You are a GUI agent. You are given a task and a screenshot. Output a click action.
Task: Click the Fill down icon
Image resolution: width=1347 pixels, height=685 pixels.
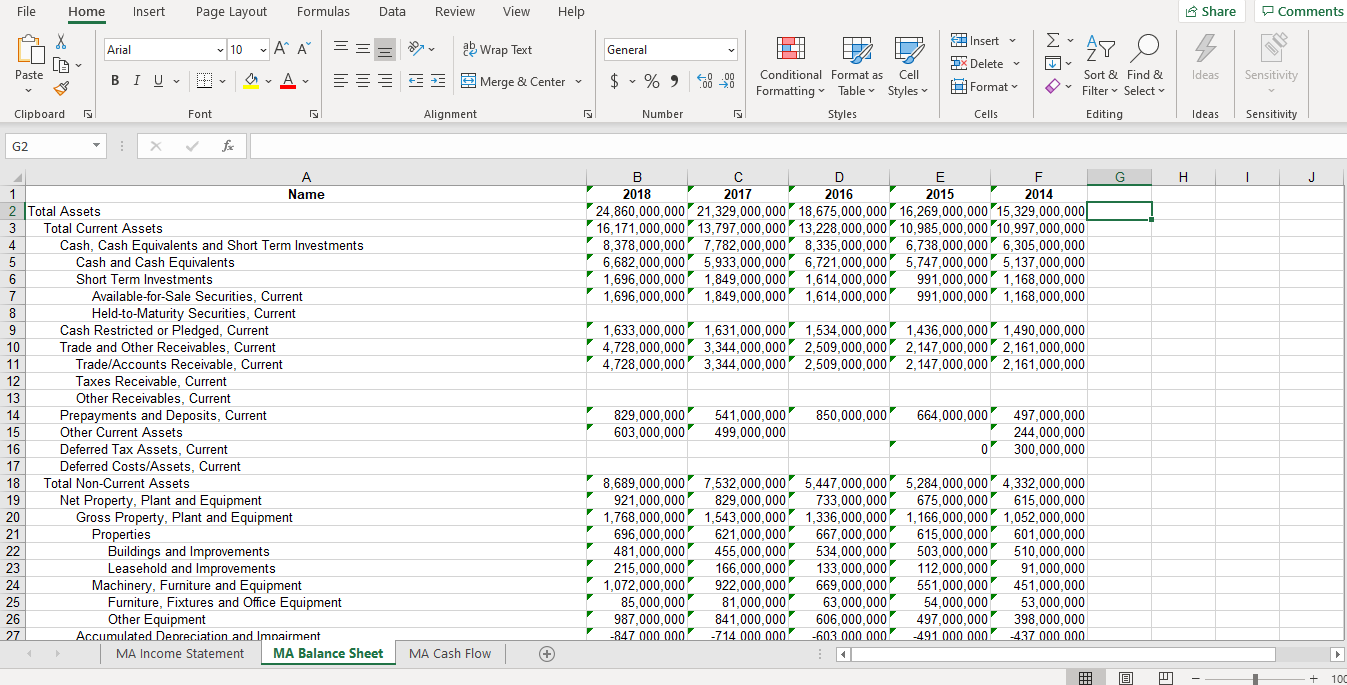click(x=1051, y=64)
